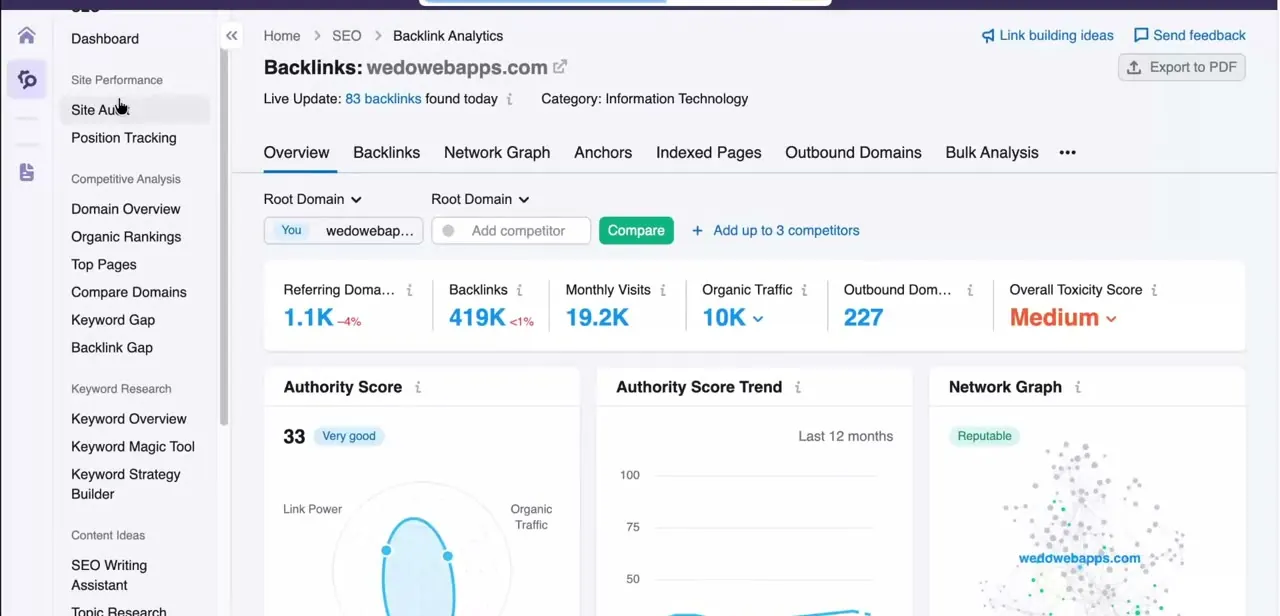Open Send feedback link
1280x616 pixels.
(1199, 36)
